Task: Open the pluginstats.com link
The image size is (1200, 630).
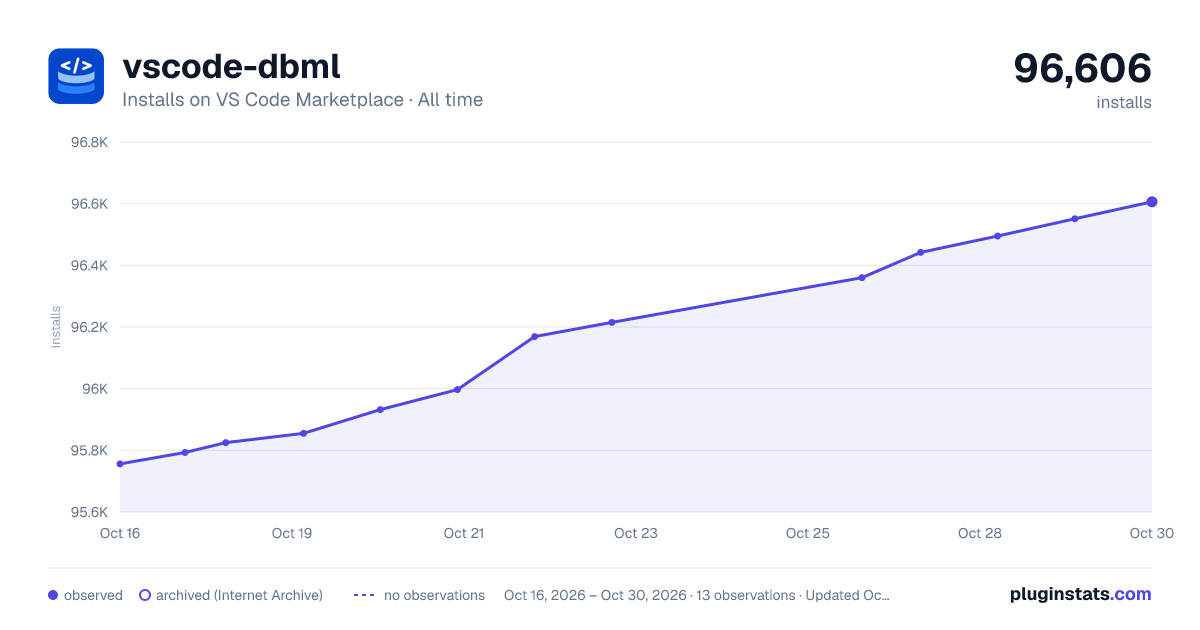Action: tap(1080, 594)
